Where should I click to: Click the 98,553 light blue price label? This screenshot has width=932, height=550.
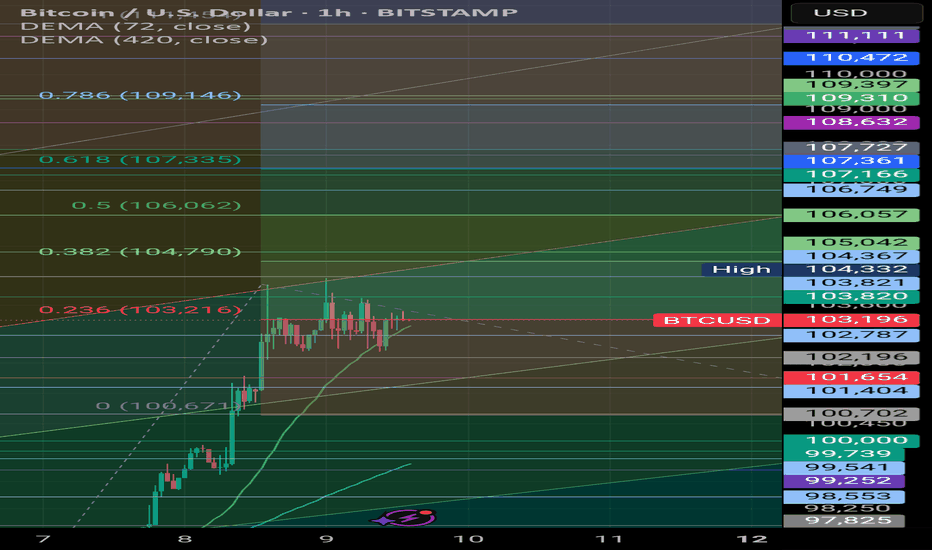[x=844, y=496]
